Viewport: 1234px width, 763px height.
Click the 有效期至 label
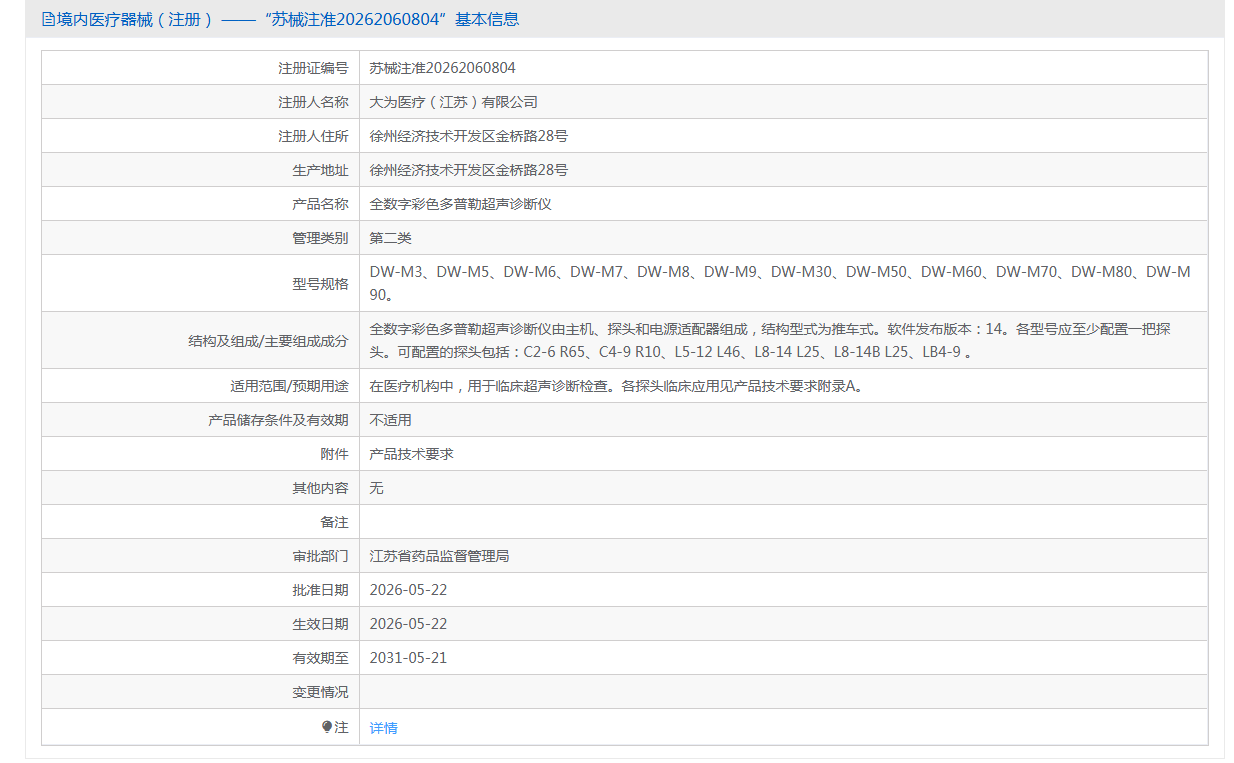coord(320,658)
